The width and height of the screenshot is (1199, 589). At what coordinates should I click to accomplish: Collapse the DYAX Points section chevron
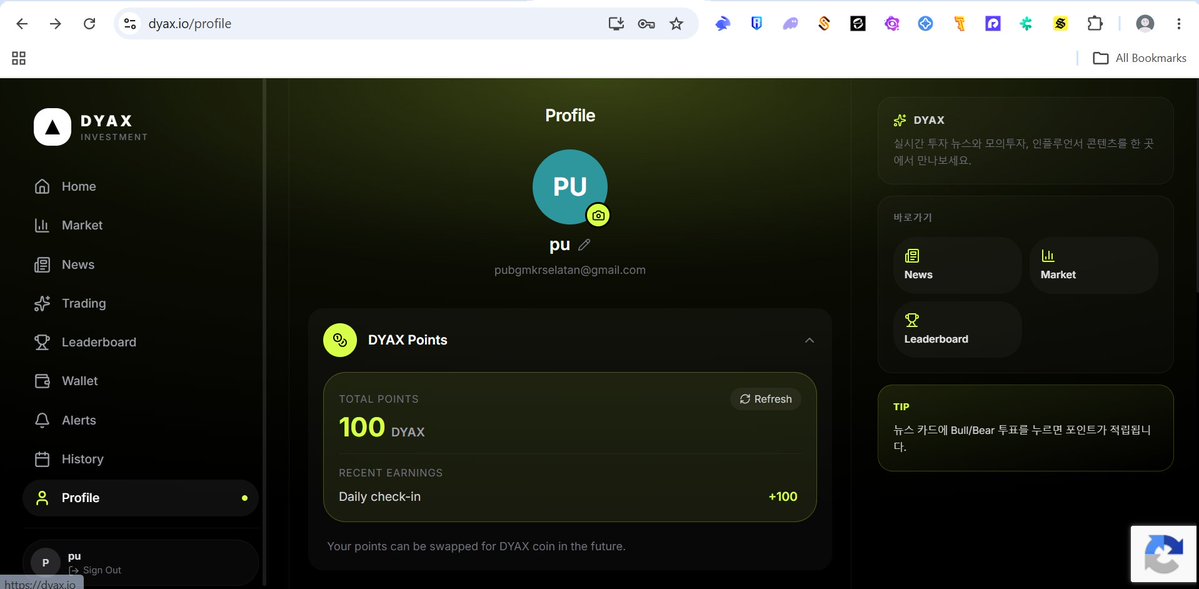pyautogui.click(x=809, y=340)
